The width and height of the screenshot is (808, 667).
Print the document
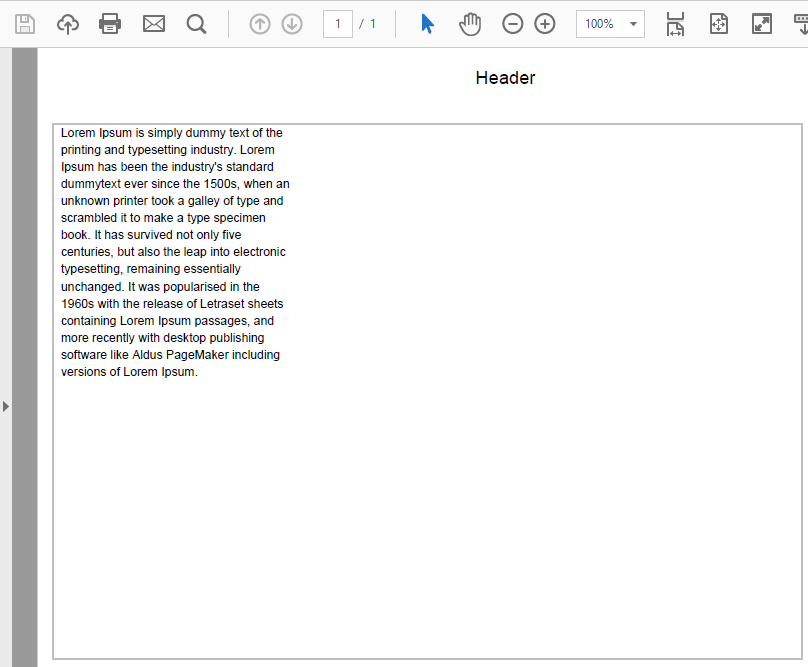[x=110, y=24]
